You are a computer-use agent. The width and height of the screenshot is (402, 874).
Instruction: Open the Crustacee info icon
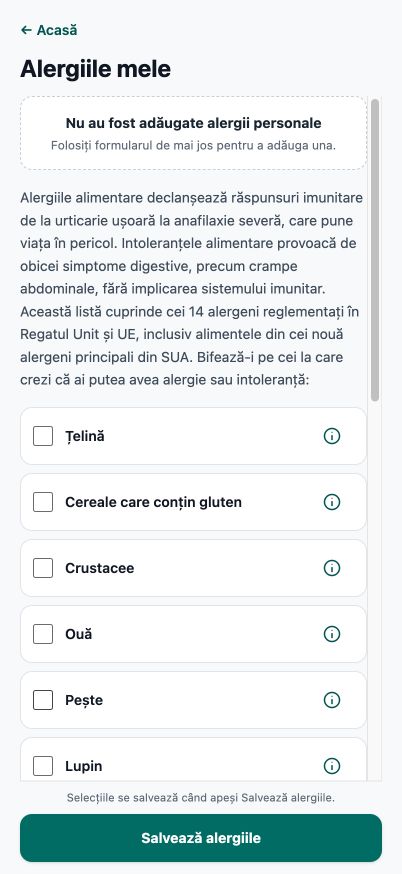tap(332, 568)
